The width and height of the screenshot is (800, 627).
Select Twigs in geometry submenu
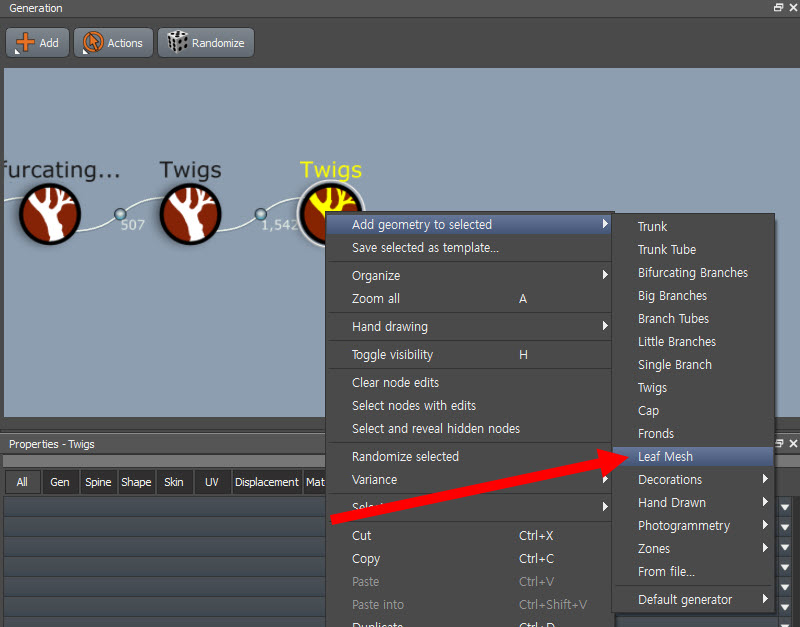694,388
